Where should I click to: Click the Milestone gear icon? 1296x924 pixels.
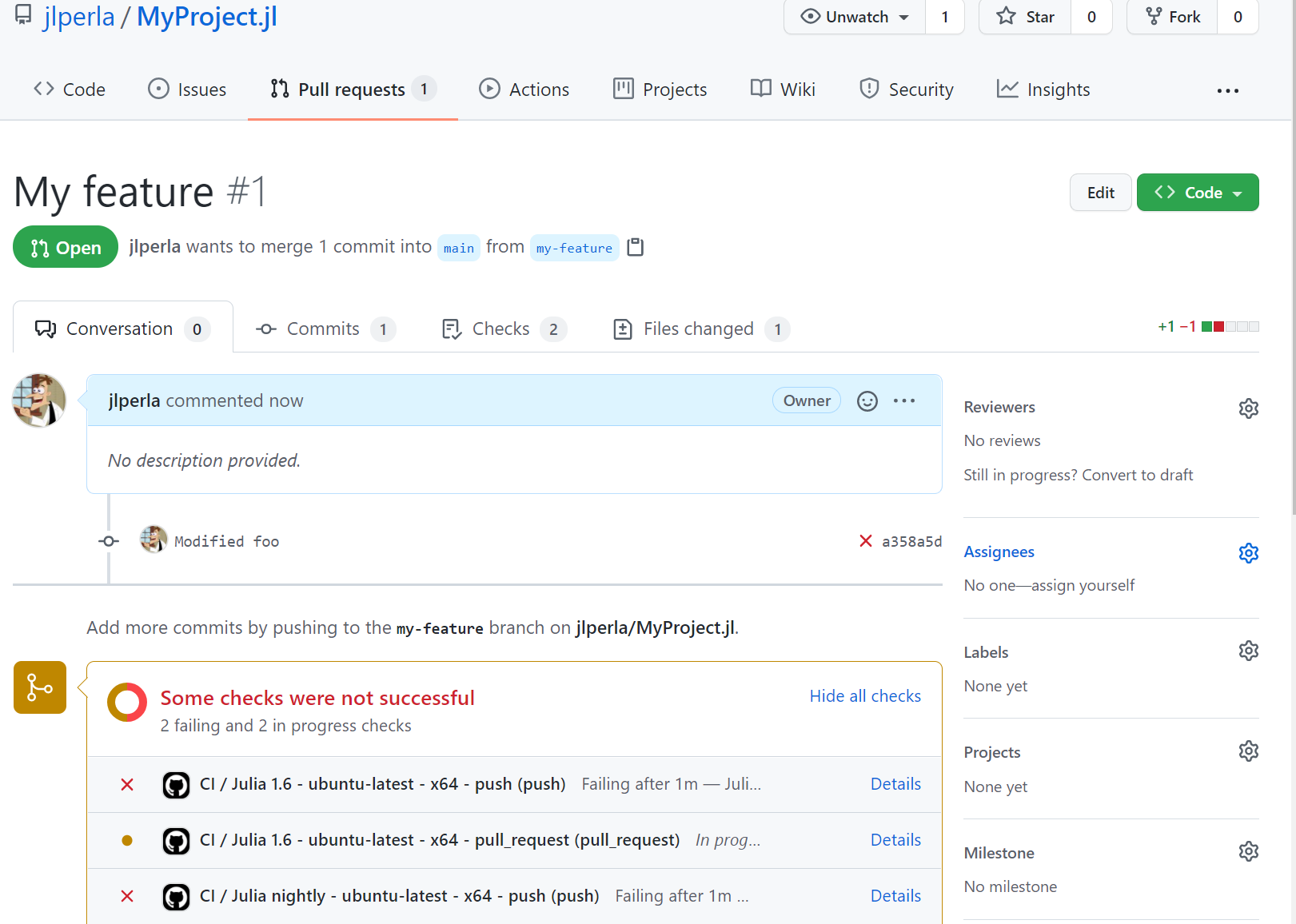point(1248,852)
